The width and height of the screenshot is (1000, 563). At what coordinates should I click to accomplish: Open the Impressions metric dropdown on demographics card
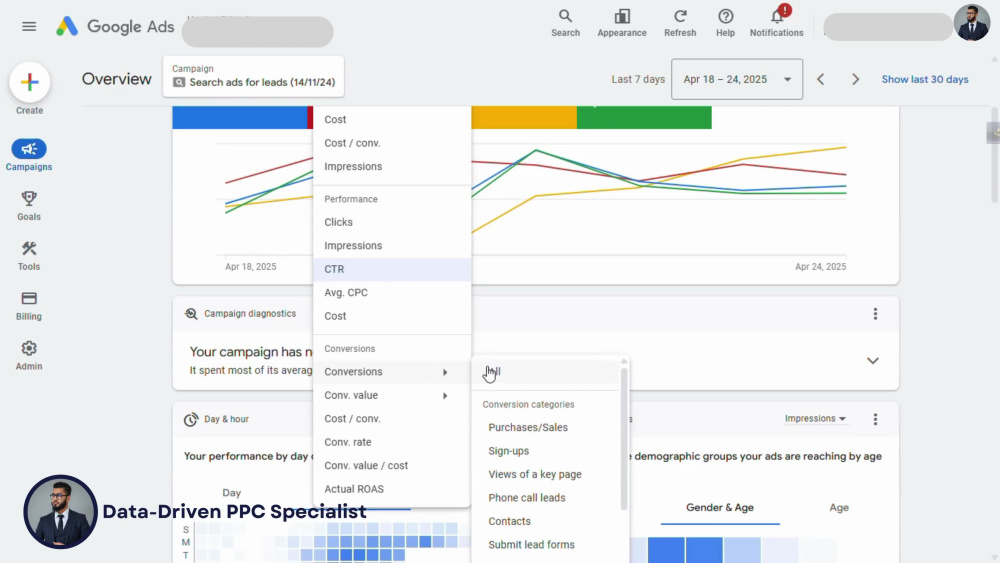(815, 419)
